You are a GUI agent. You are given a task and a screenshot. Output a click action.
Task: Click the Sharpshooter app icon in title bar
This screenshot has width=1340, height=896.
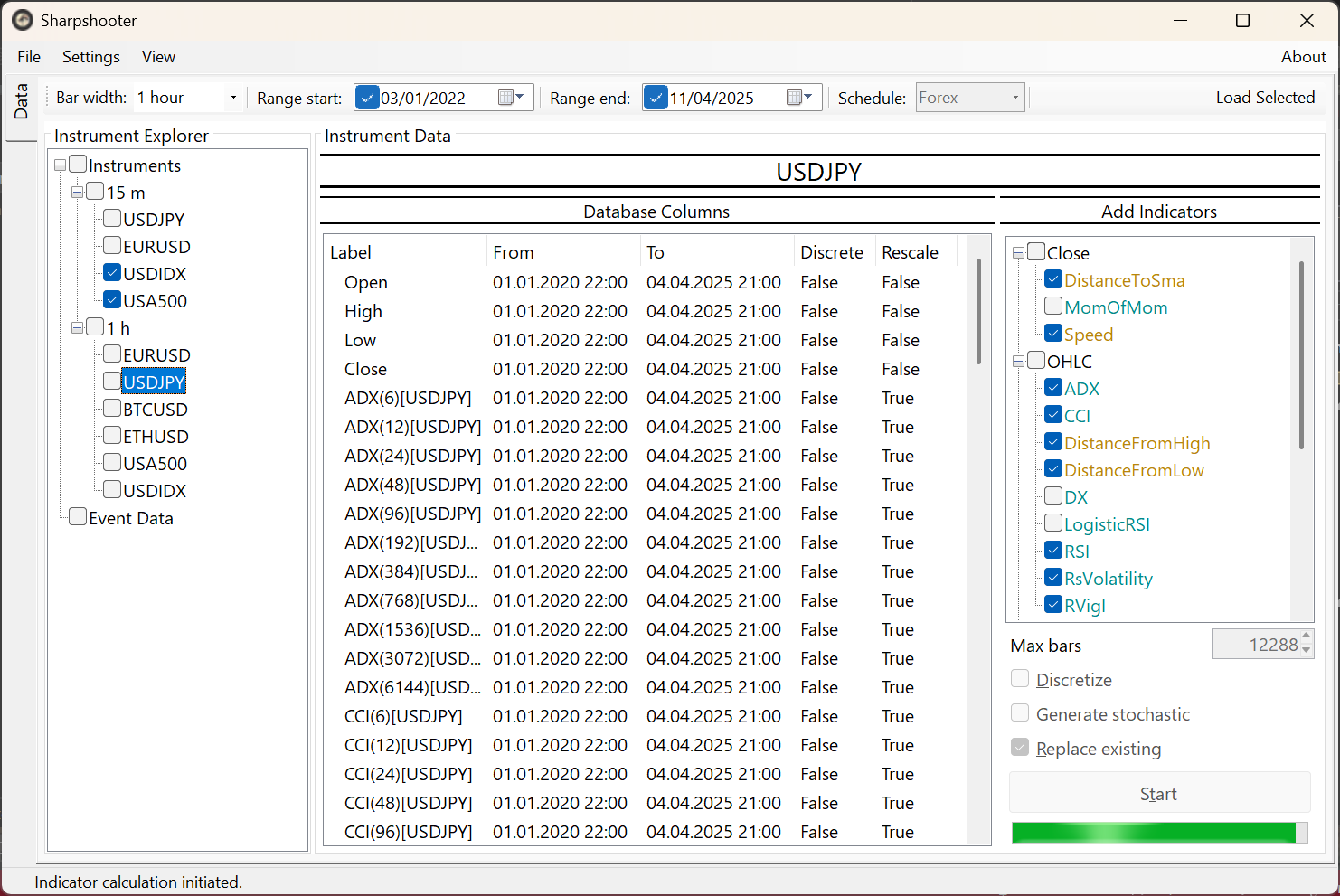[23, 20]
